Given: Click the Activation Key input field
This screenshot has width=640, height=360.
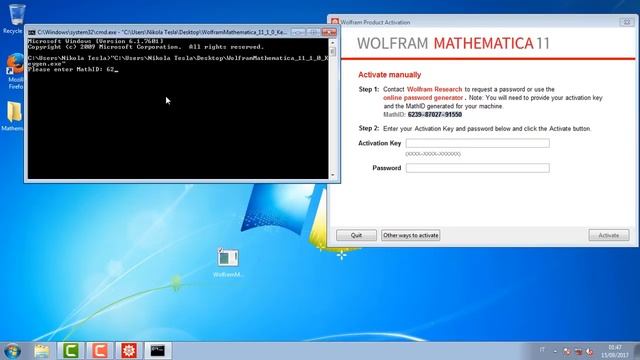Looking at the screenshot, I should click(478, 143).
